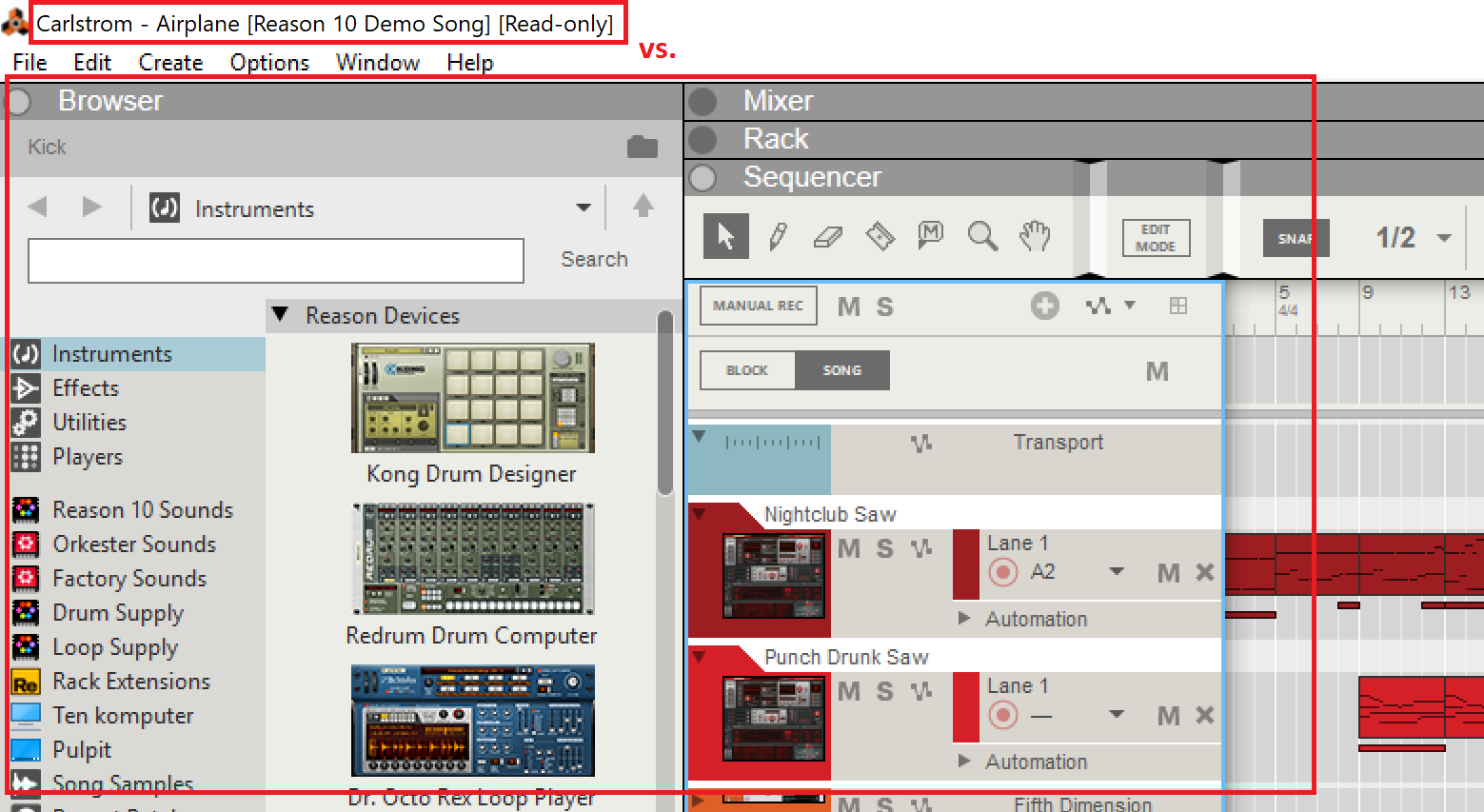Collapse the Punch Drunk Saw track
This screenshot has height=812, width=1484.
pos(700,656)
